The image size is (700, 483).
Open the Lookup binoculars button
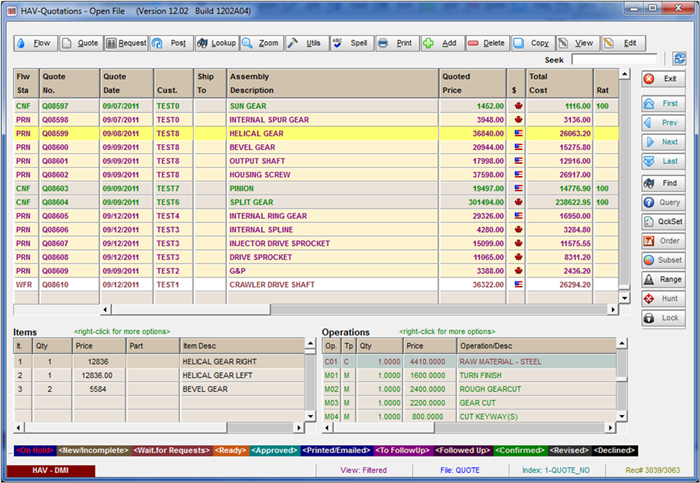[217, 43]
